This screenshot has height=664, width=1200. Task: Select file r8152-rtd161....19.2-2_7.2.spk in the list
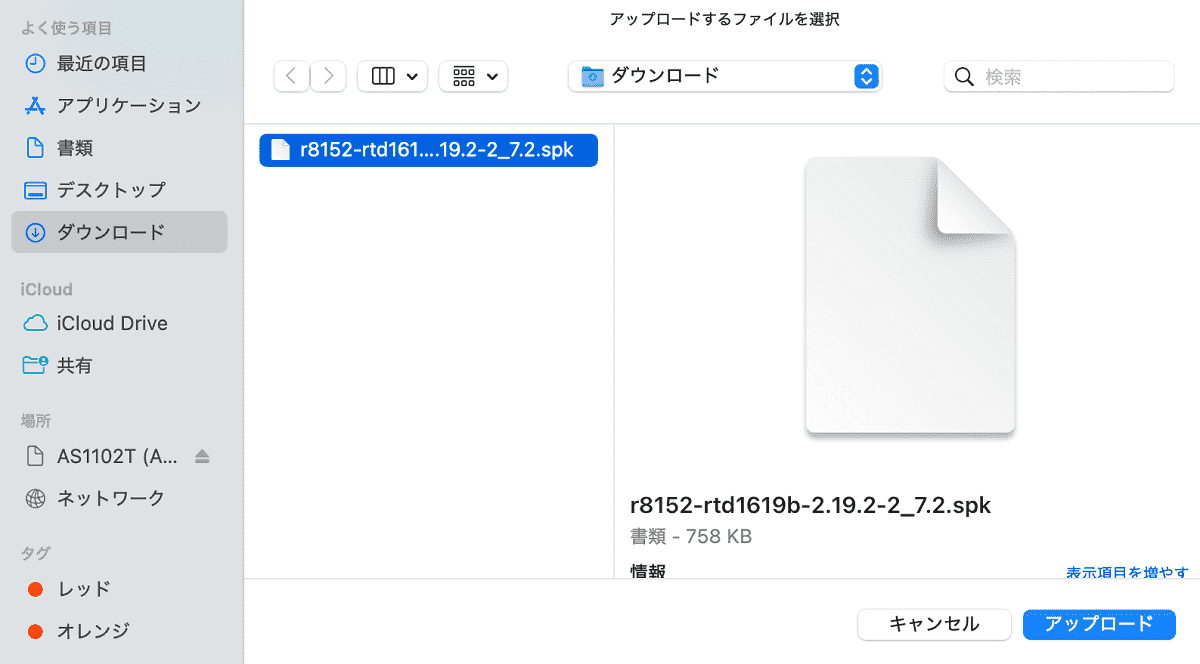point(428,150)
